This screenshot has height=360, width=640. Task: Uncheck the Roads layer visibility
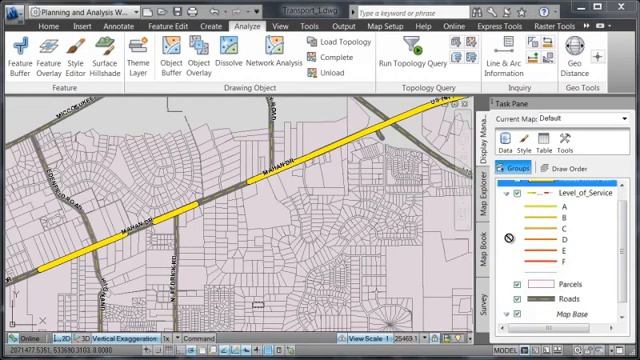coord(517,299)
